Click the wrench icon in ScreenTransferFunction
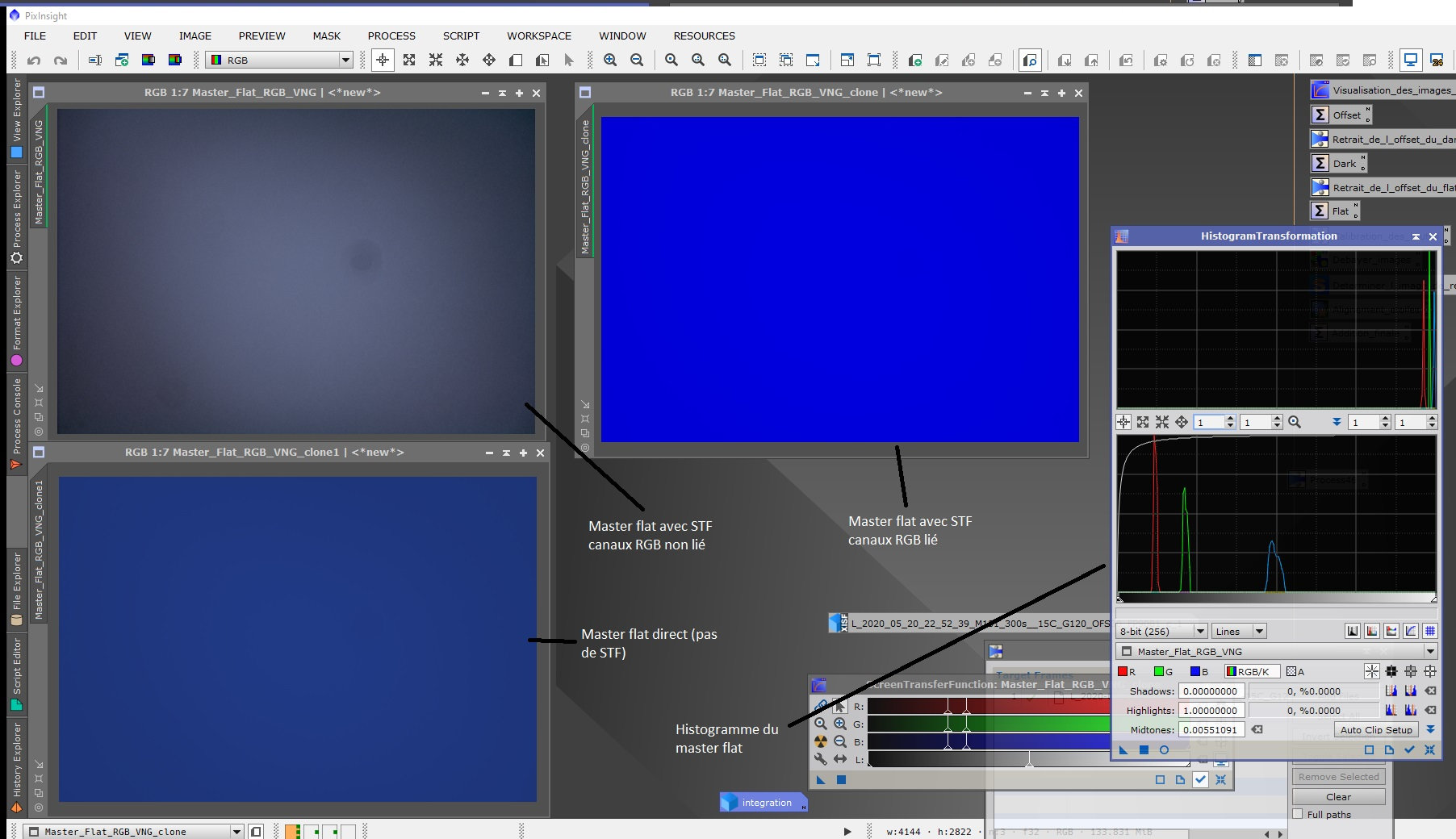Image resolution: width=1456 pixels, height=839 pixels. pyautogui.click(x=821, y=759)
